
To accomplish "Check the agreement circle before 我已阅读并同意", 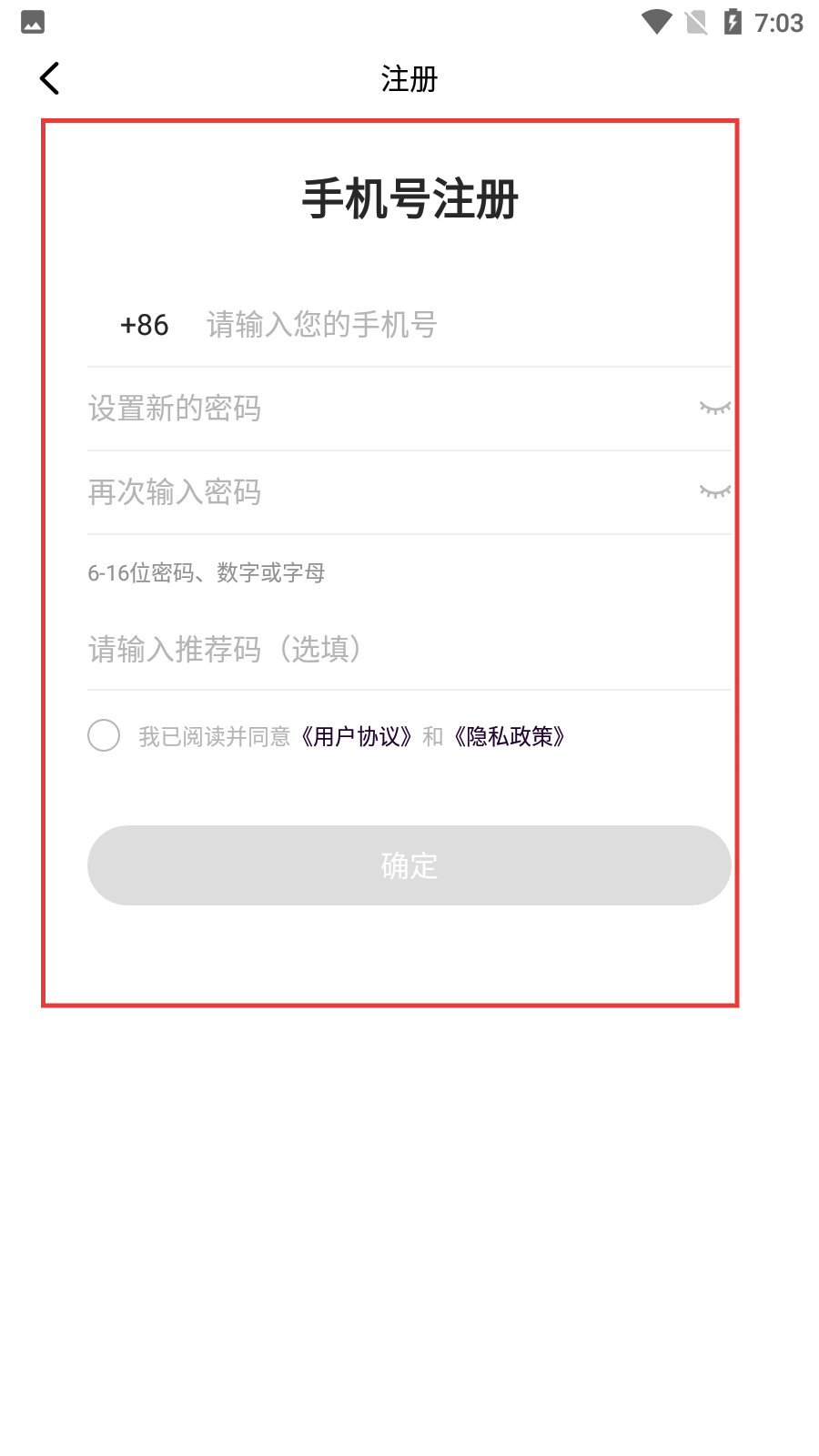I will tap(104, 735).
